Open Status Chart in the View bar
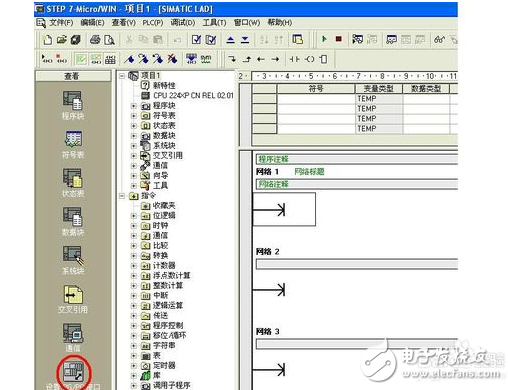508x390 pixels. click(x=73, y=183)
